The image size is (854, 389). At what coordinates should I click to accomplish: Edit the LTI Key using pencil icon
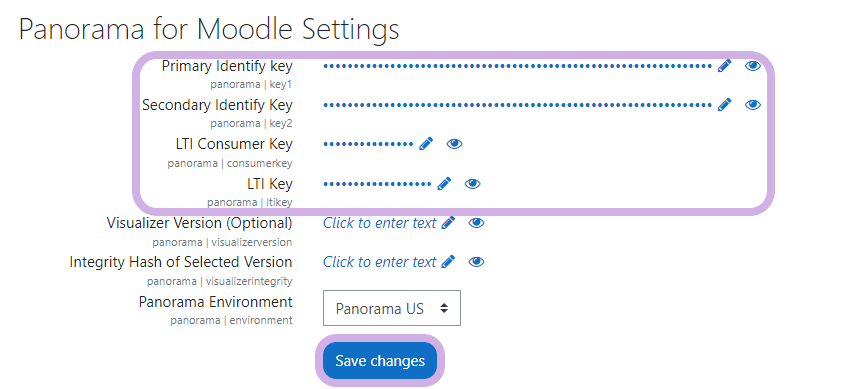point(444,184)
